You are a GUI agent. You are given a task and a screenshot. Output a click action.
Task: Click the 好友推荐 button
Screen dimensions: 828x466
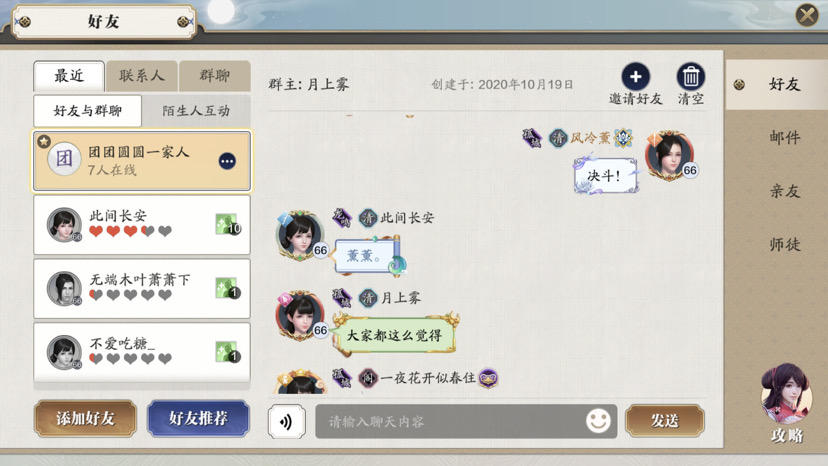(198, 418)
